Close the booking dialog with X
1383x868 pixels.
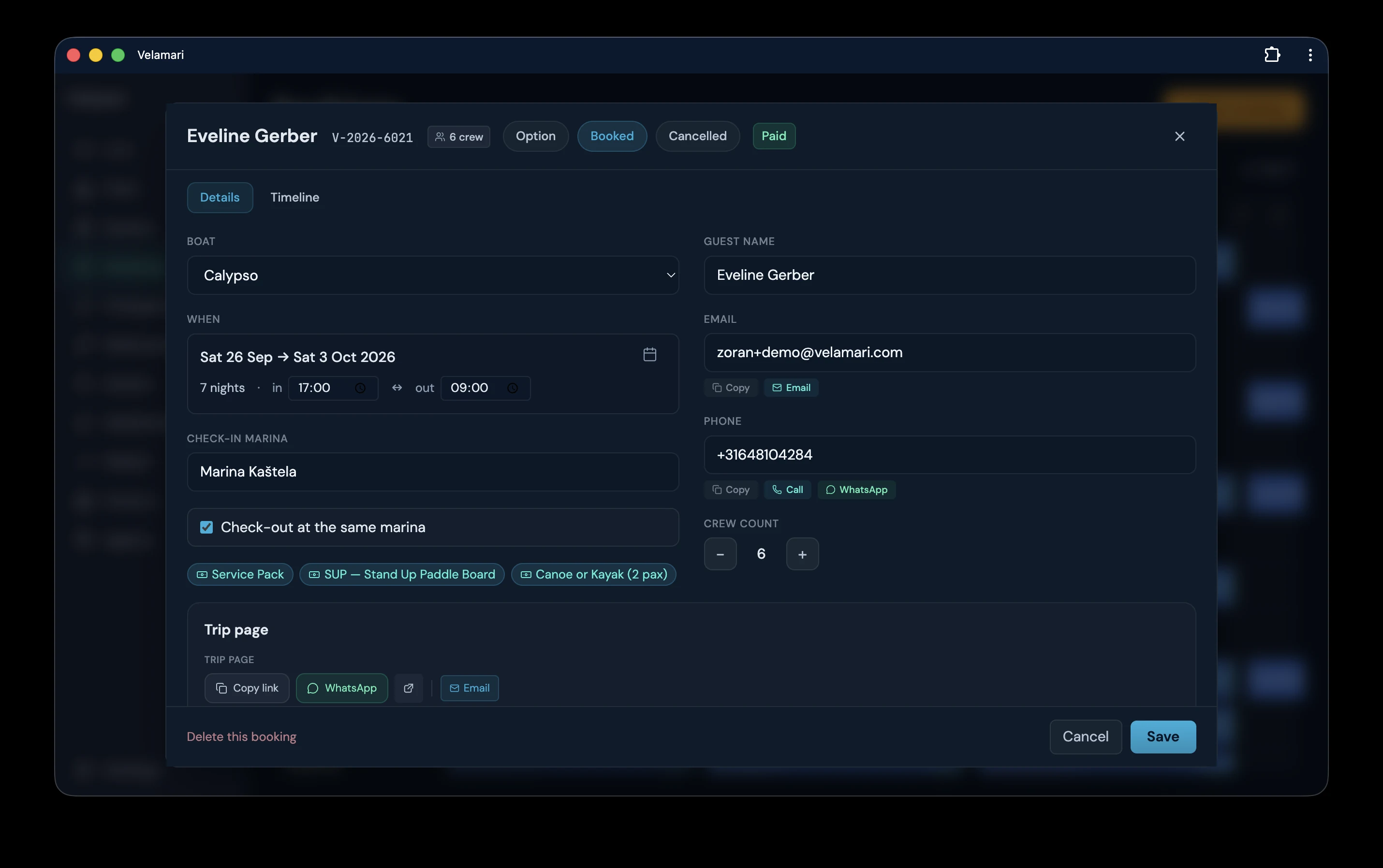[1180, 136]
